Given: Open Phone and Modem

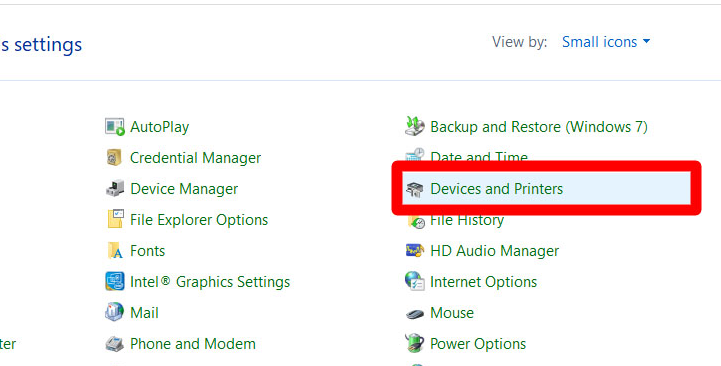Looking at the screenshot, I should pyautogui.click(x=193, y=343).
